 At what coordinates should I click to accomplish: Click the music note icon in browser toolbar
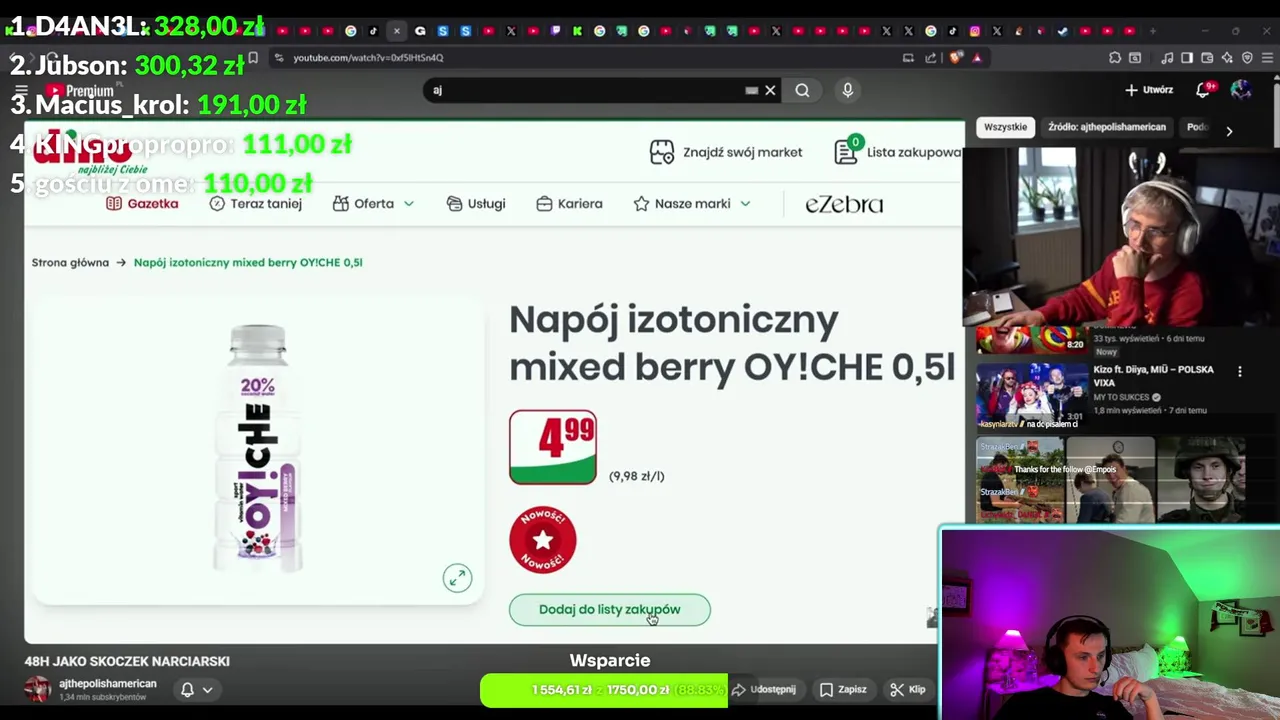point(1167,58)
